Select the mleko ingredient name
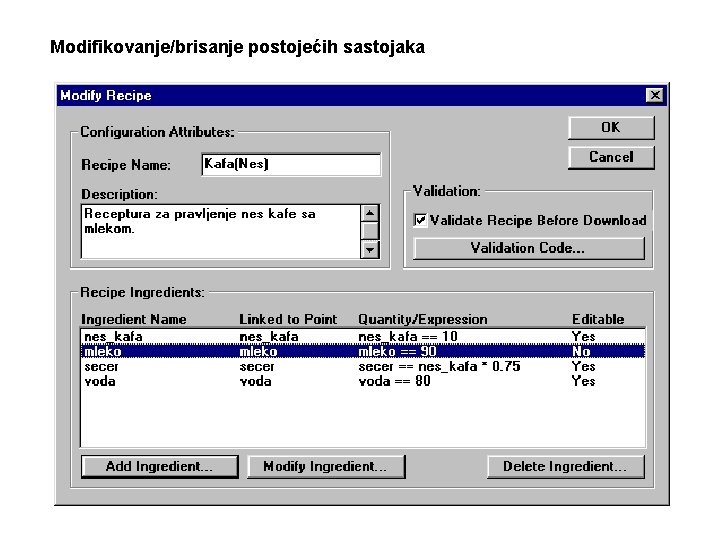The image size is (720, 540). [x=103, y=352]
